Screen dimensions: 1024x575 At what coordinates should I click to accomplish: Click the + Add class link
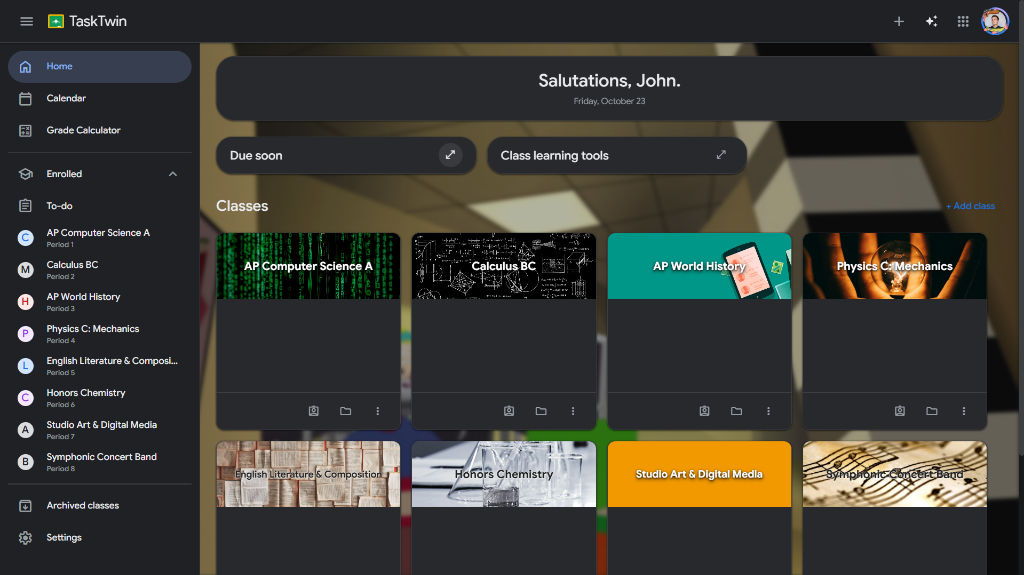pyautogui.click(x=970, y=206)
